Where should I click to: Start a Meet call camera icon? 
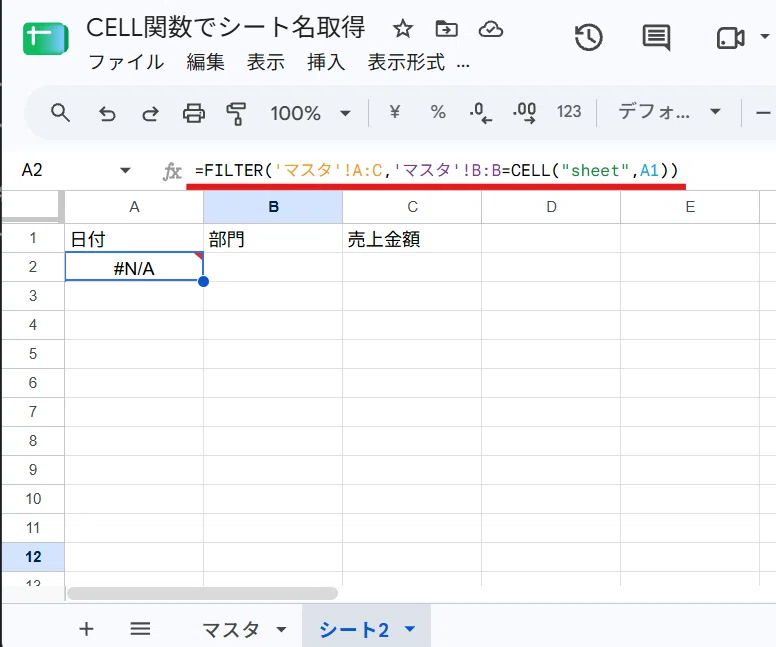click(x=730, y=38)
